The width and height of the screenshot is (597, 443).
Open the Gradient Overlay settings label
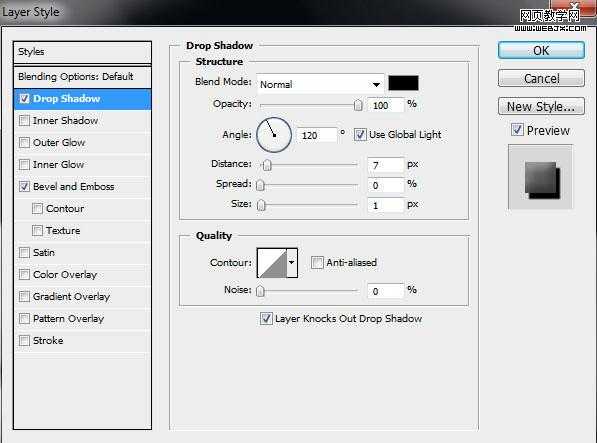pos(72,296)
